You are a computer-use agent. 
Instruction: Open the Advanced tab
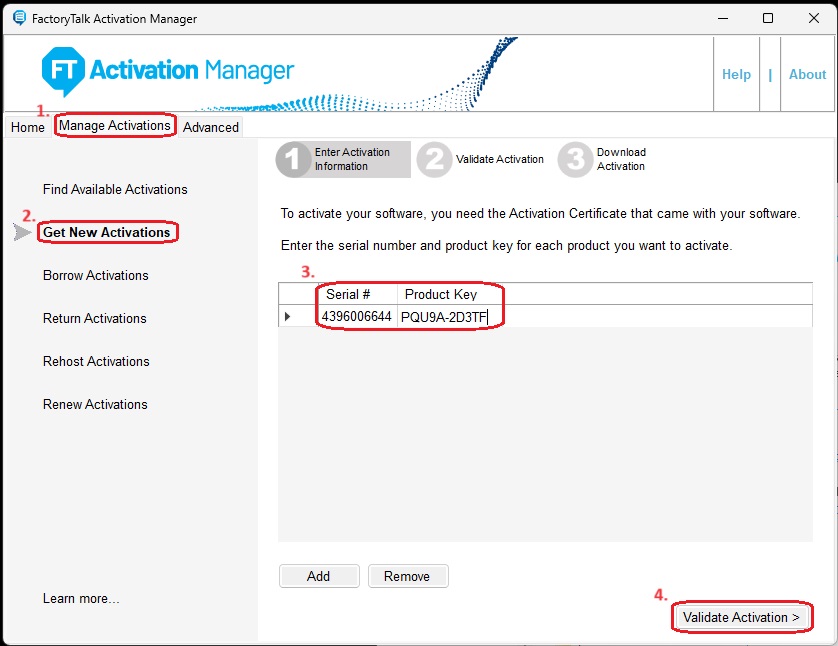click(x=211, y=127)
